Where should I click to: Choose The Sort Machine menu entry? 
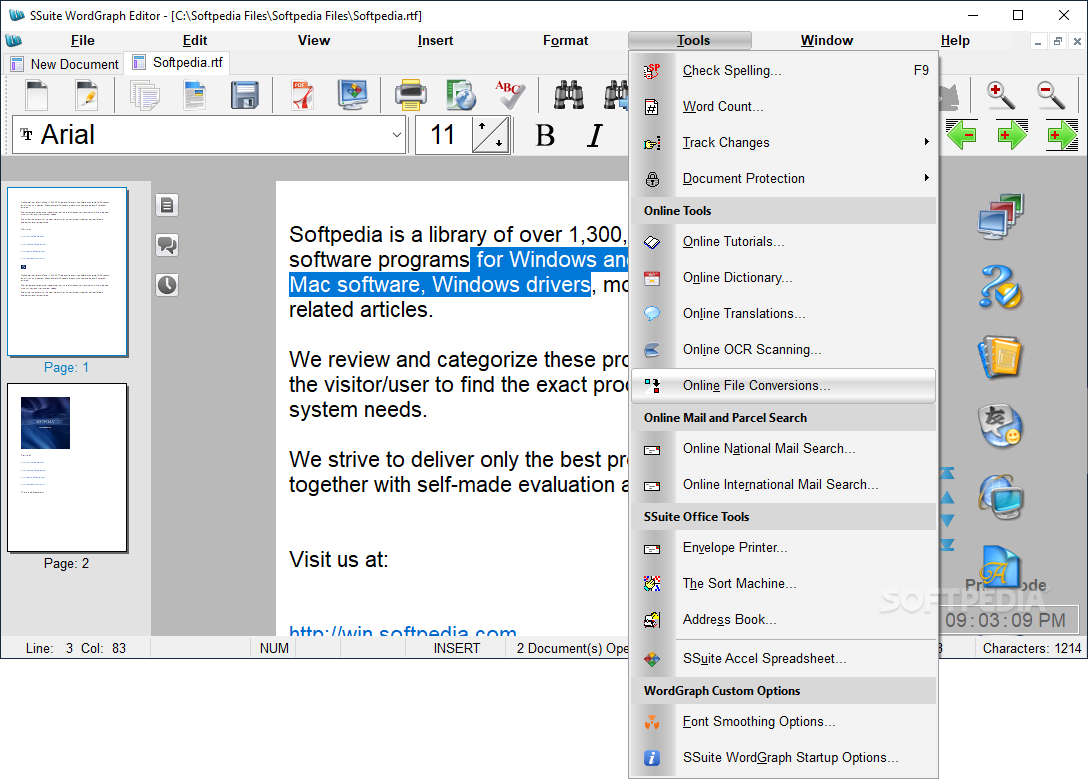pos(783,583)
